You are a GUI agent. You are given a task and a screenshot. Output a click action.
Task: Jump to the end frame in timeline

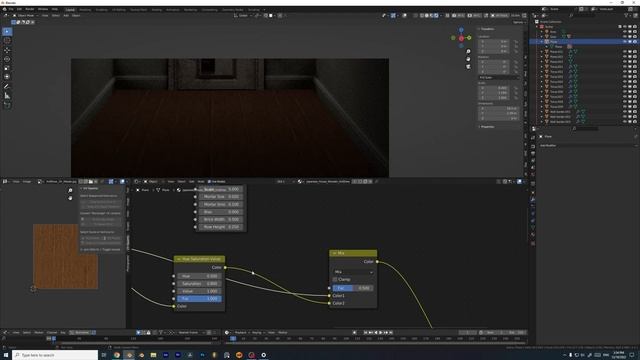[x=391, y=333]
